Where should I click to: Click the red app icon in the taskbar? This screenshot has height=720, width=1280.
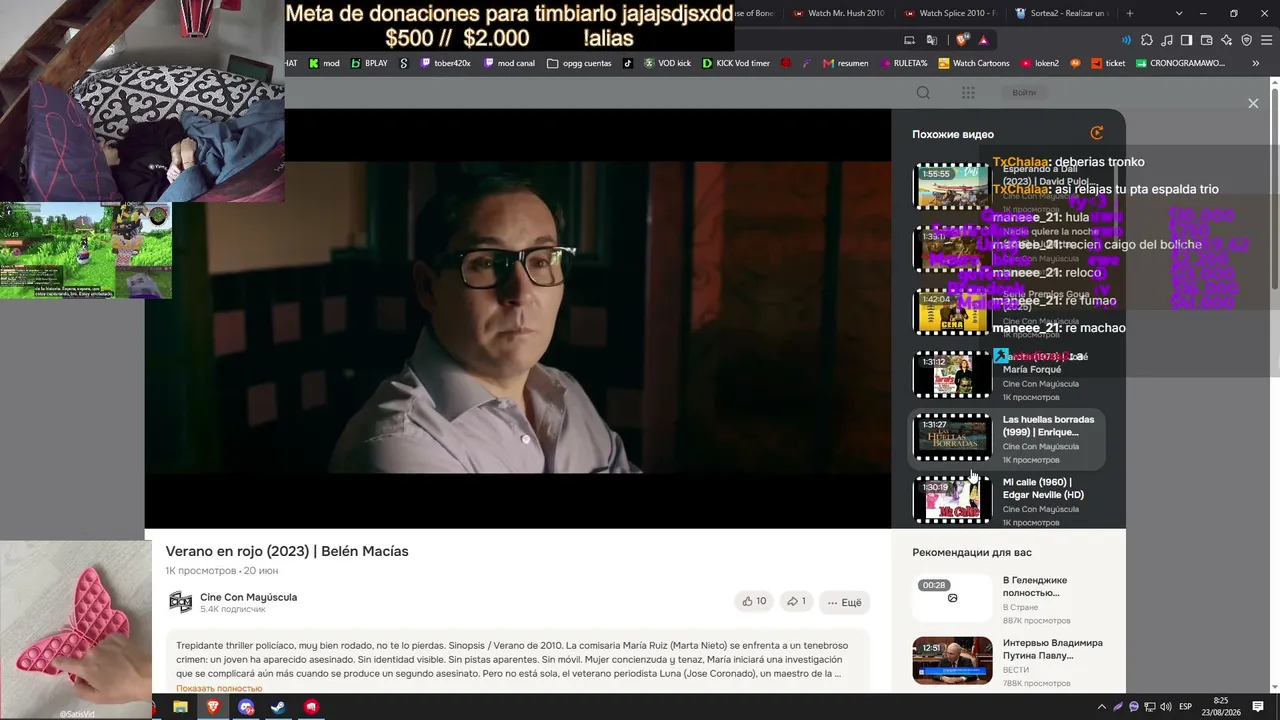click(312, 707)
